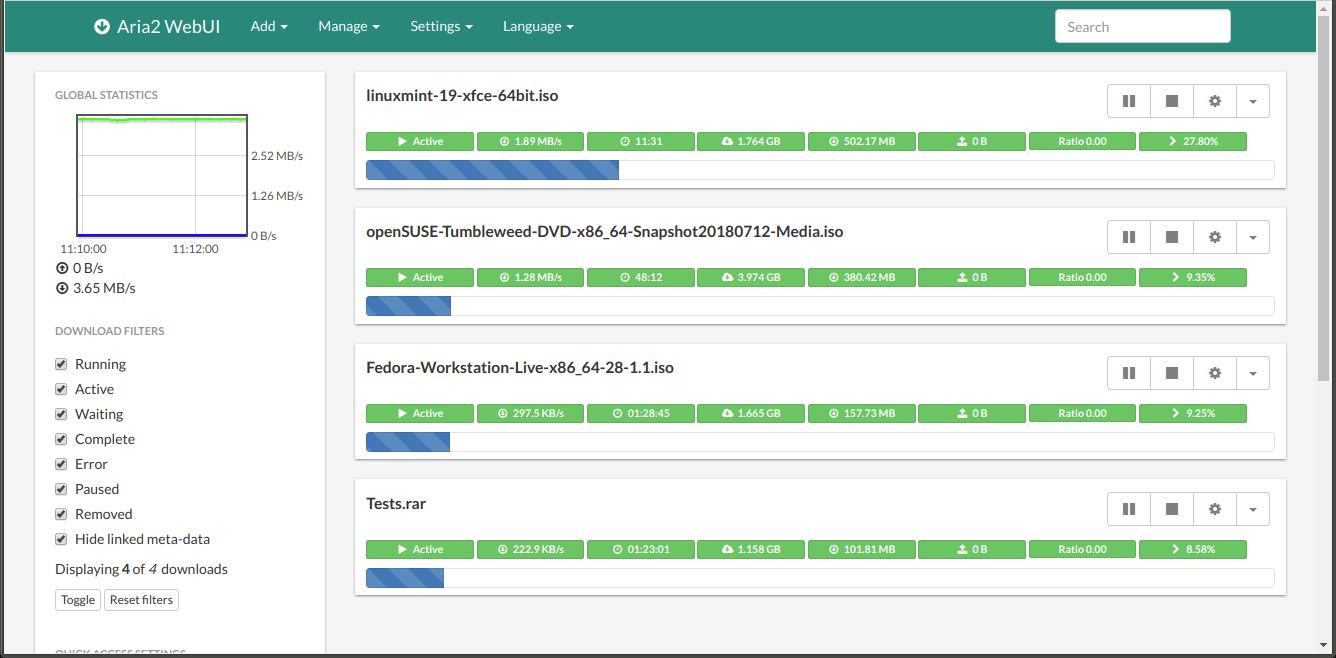Open the Add menu
Screen dimensions: 1336x658
point(269,26)
